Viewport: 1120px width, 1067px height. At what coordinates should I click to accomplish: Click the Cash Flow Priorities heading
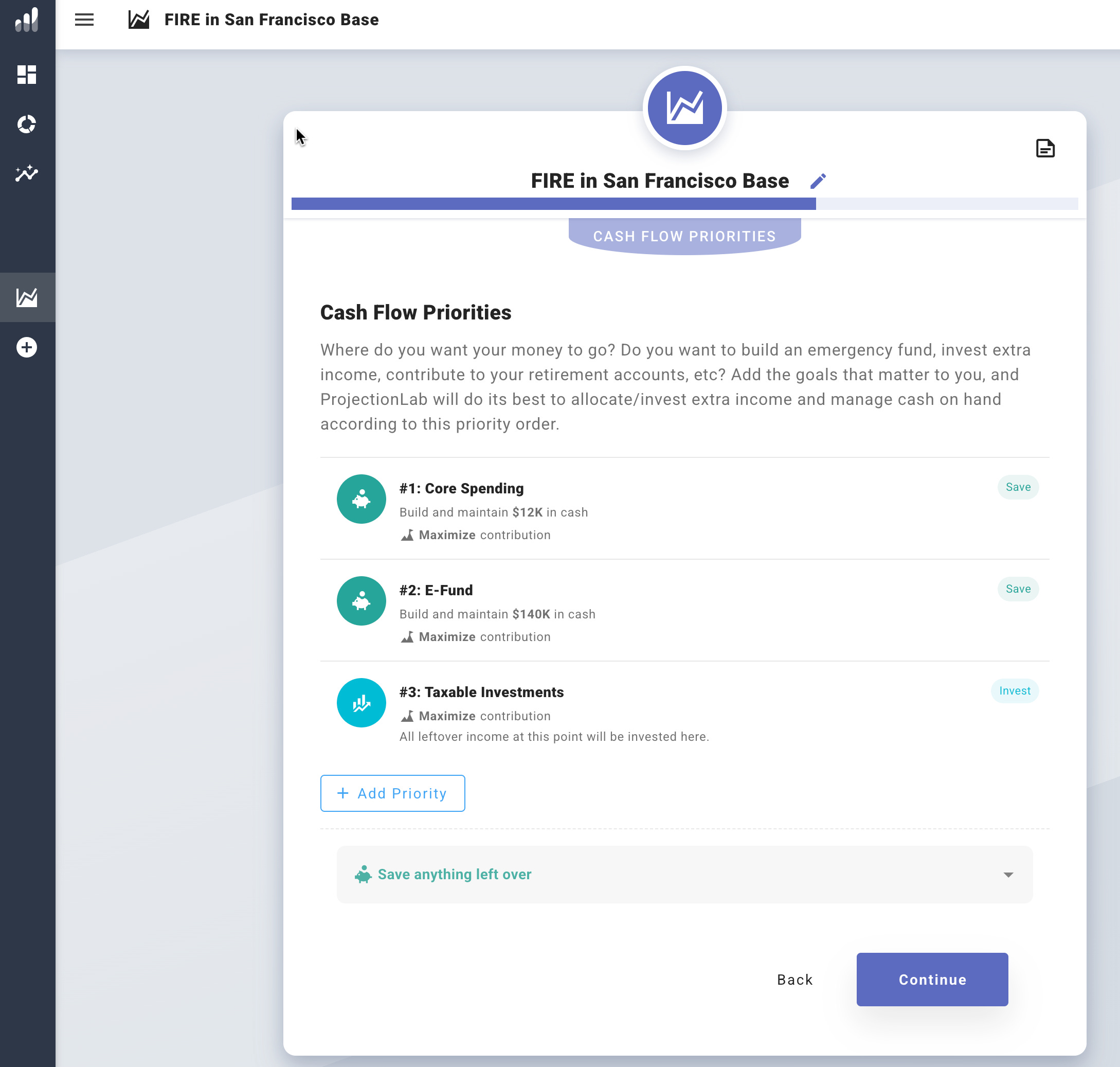[416, 313]
